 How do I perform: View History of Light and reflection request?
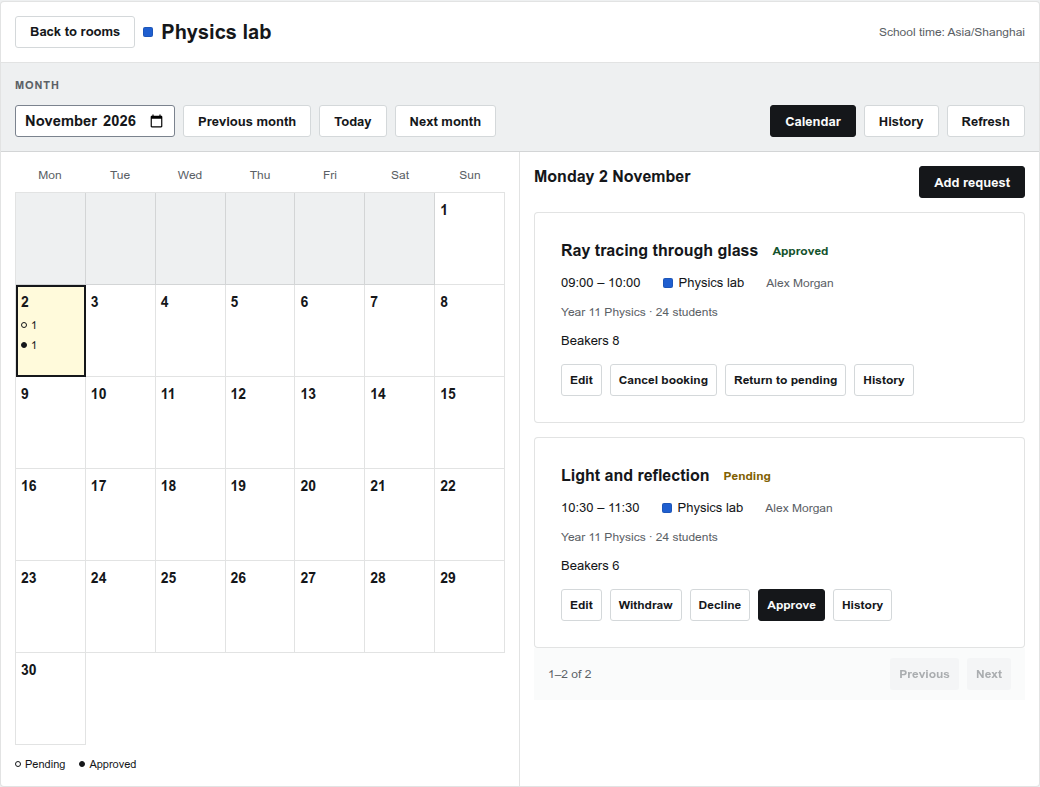pyautogui.click(x=862, y=605)
